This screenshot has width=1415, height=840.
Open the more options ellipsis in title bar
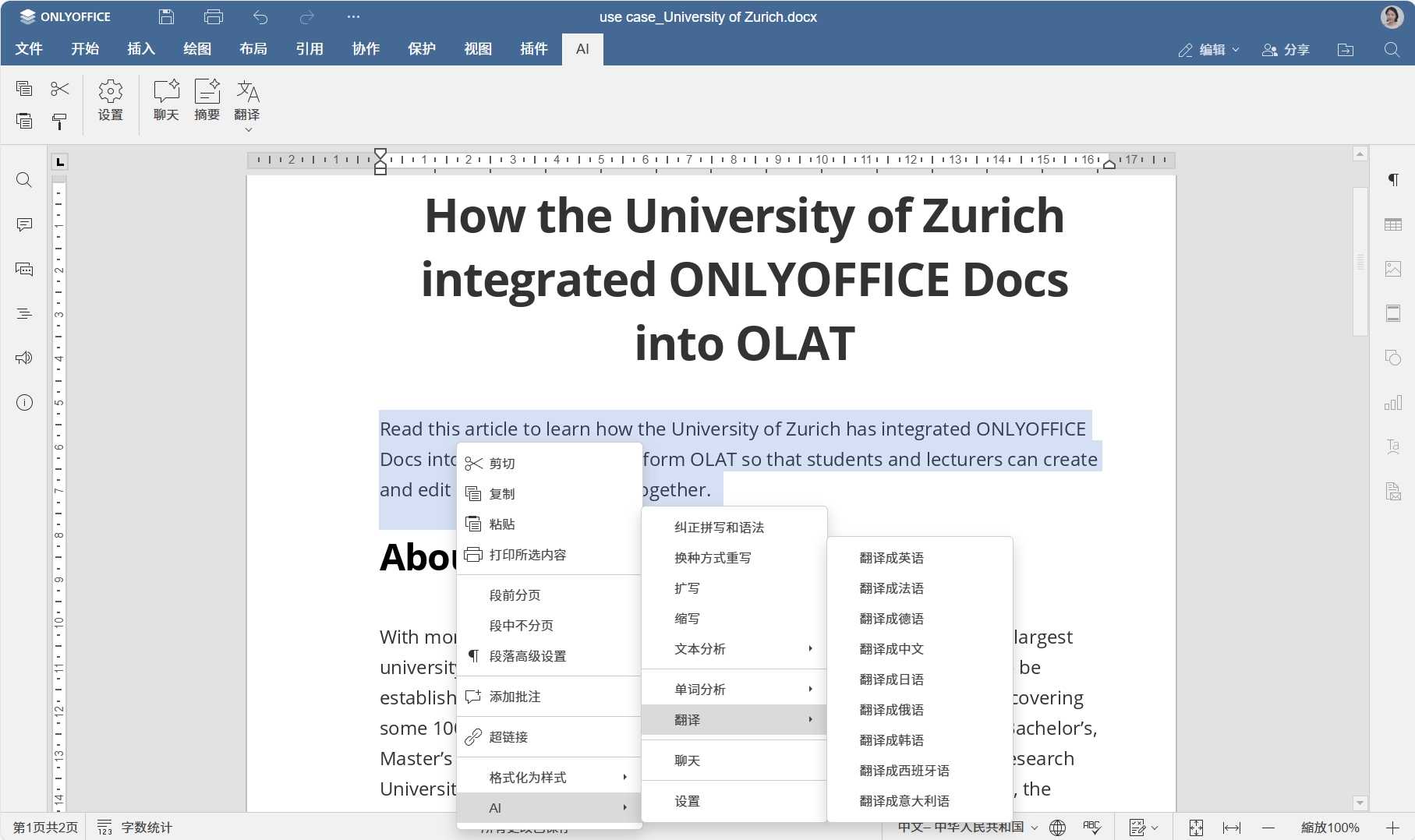click(x=354, y=16)
